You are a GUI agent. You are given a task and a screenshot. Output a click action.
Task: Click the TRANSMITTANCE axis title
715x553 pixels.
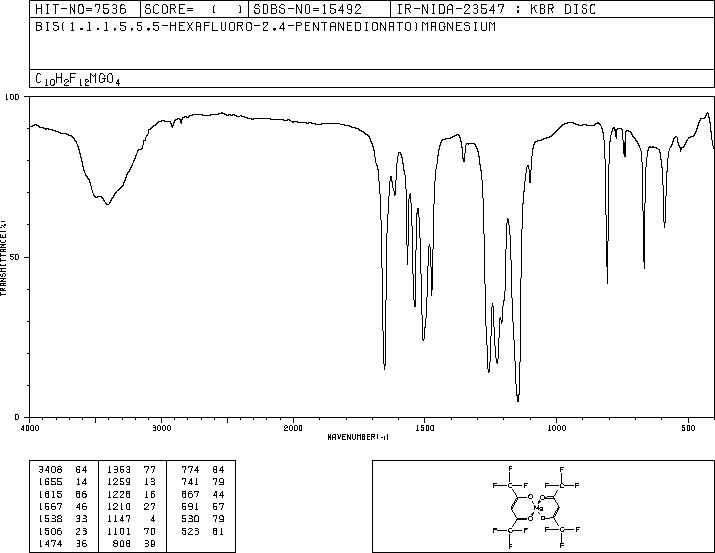click(x=3, y=257)
